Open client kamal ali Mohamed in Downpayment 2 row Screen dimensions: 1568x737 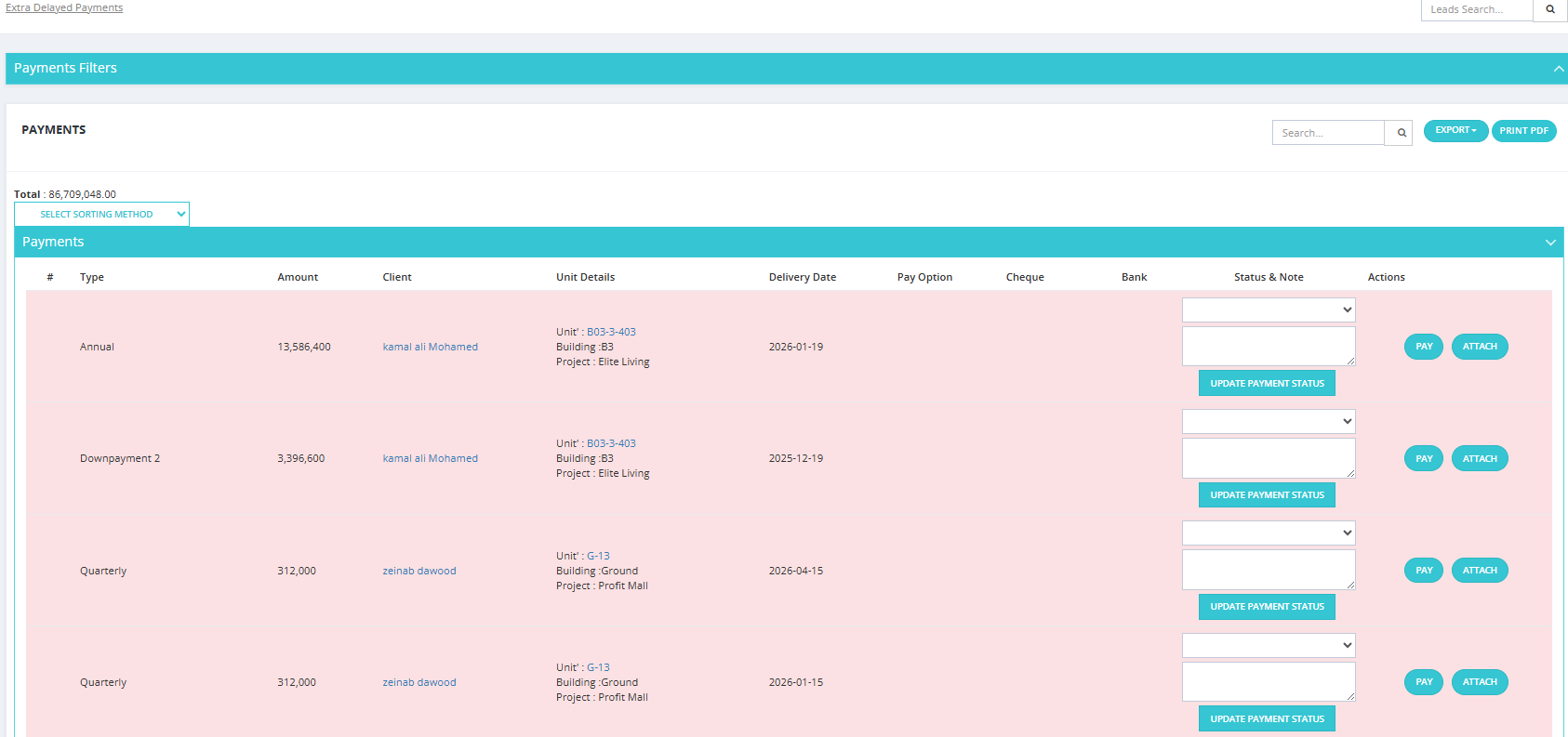point(430,458)
